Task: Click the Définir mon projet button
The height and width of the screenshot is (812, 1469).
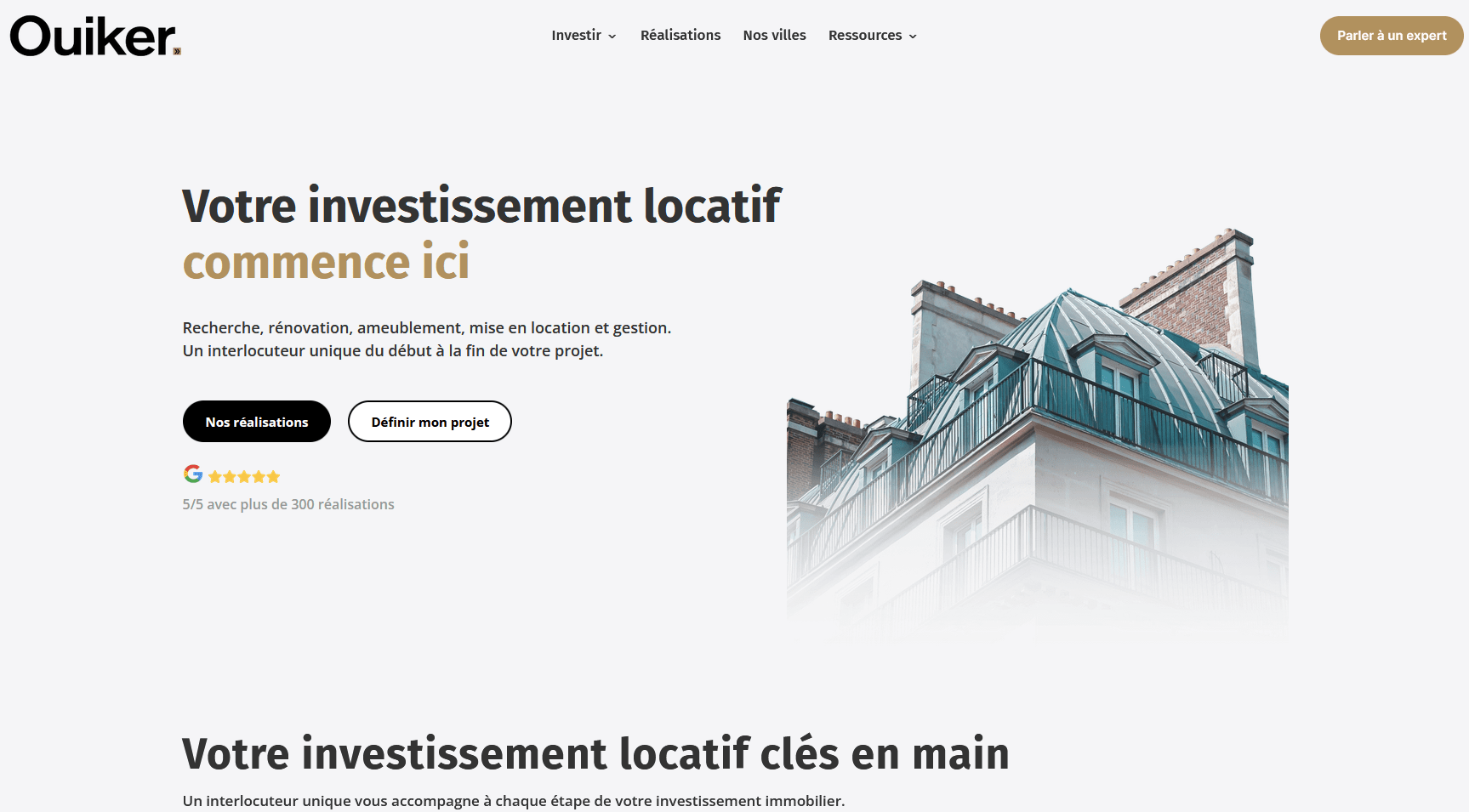Action: point(430,422)
